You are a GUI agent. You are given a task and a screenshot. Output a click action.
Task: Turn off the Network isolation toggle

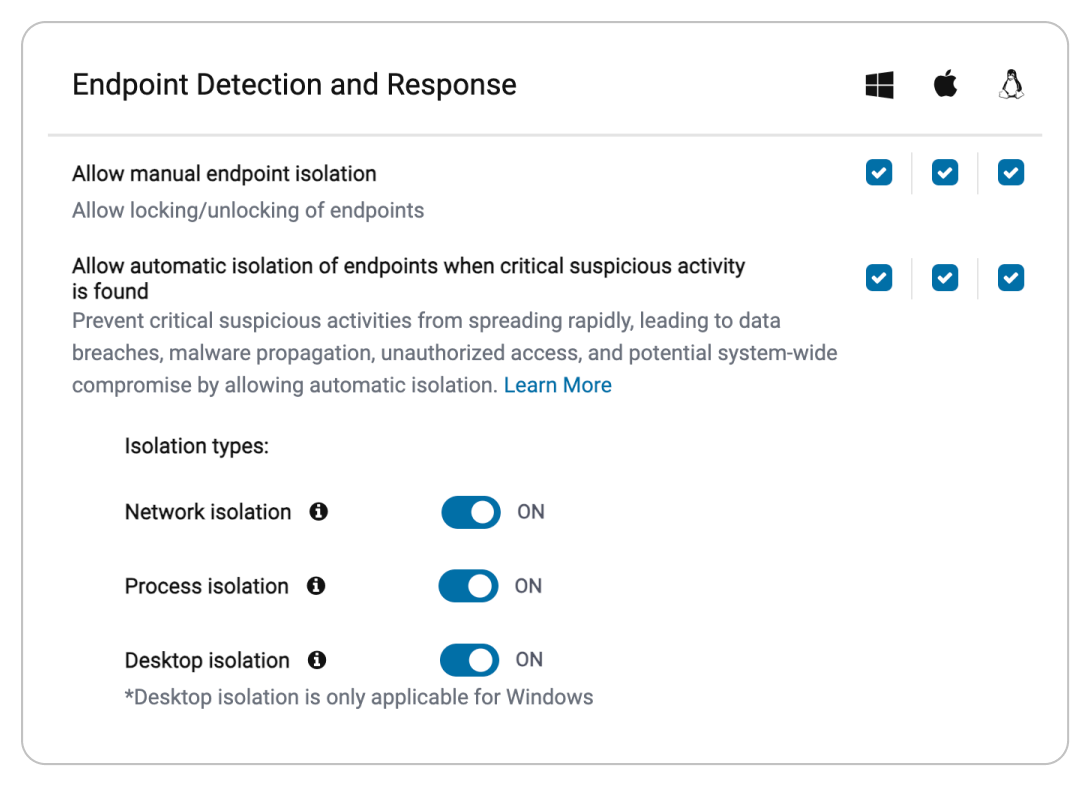coord(471,512)
